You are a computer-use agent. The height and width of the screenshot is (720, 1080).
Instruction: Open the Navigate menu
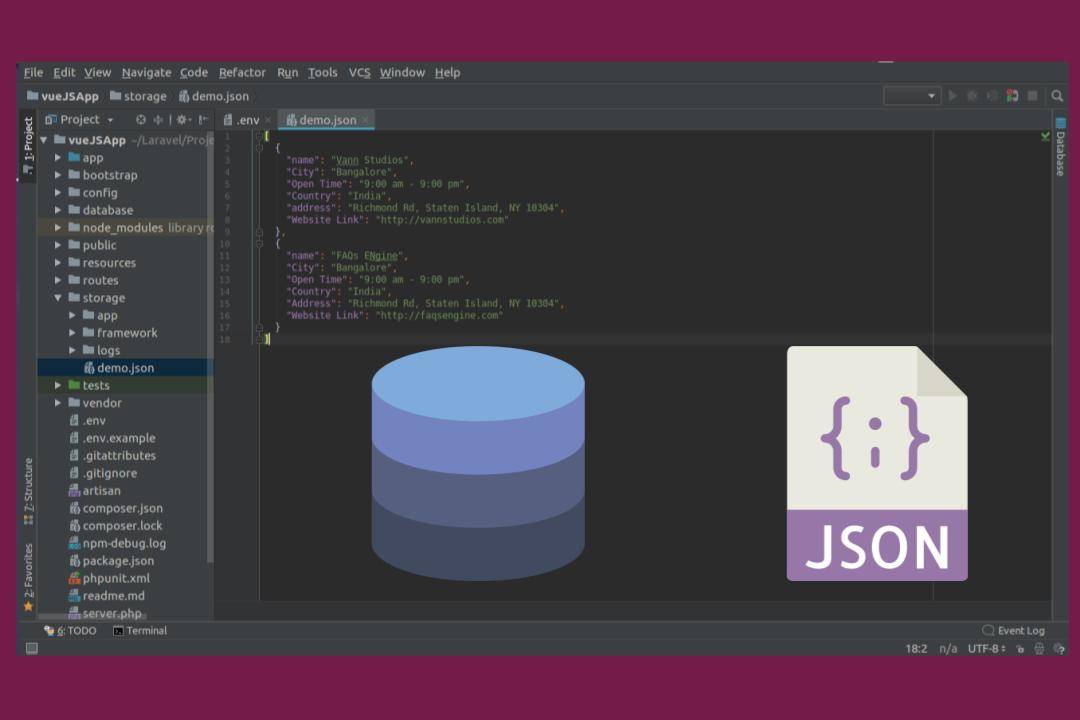tap(146, 72)
